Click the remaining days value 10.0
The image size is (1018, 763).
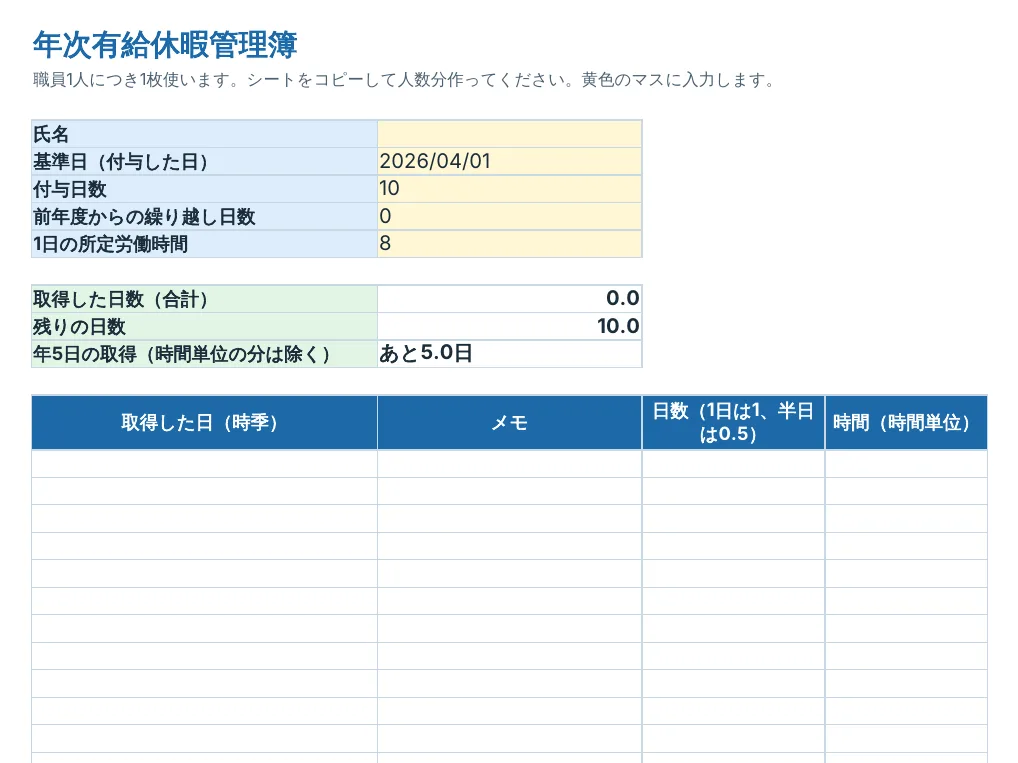click(510, 326)
